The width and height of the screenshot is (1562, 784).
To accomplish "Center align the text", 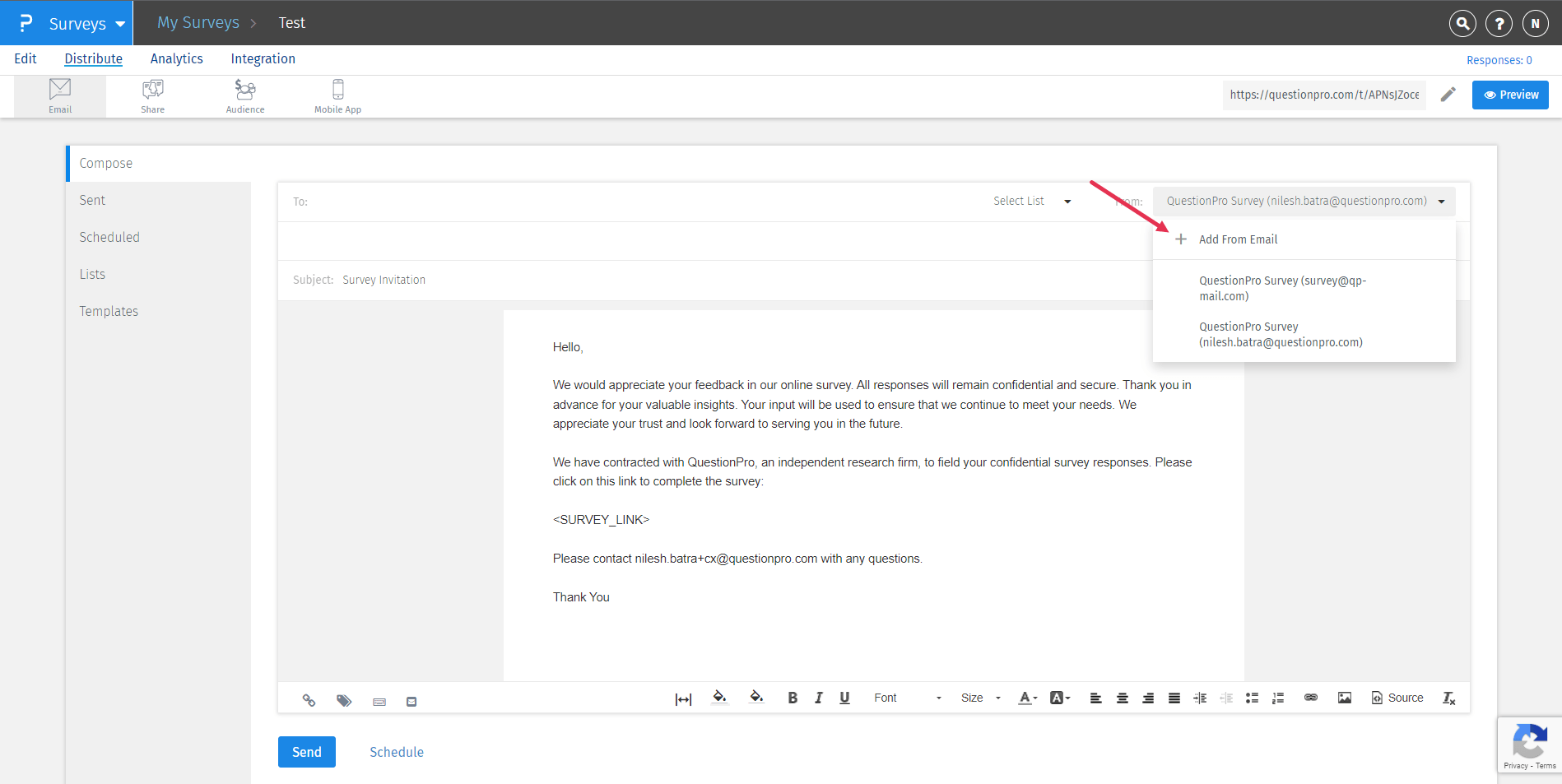I will [1122, 698].
